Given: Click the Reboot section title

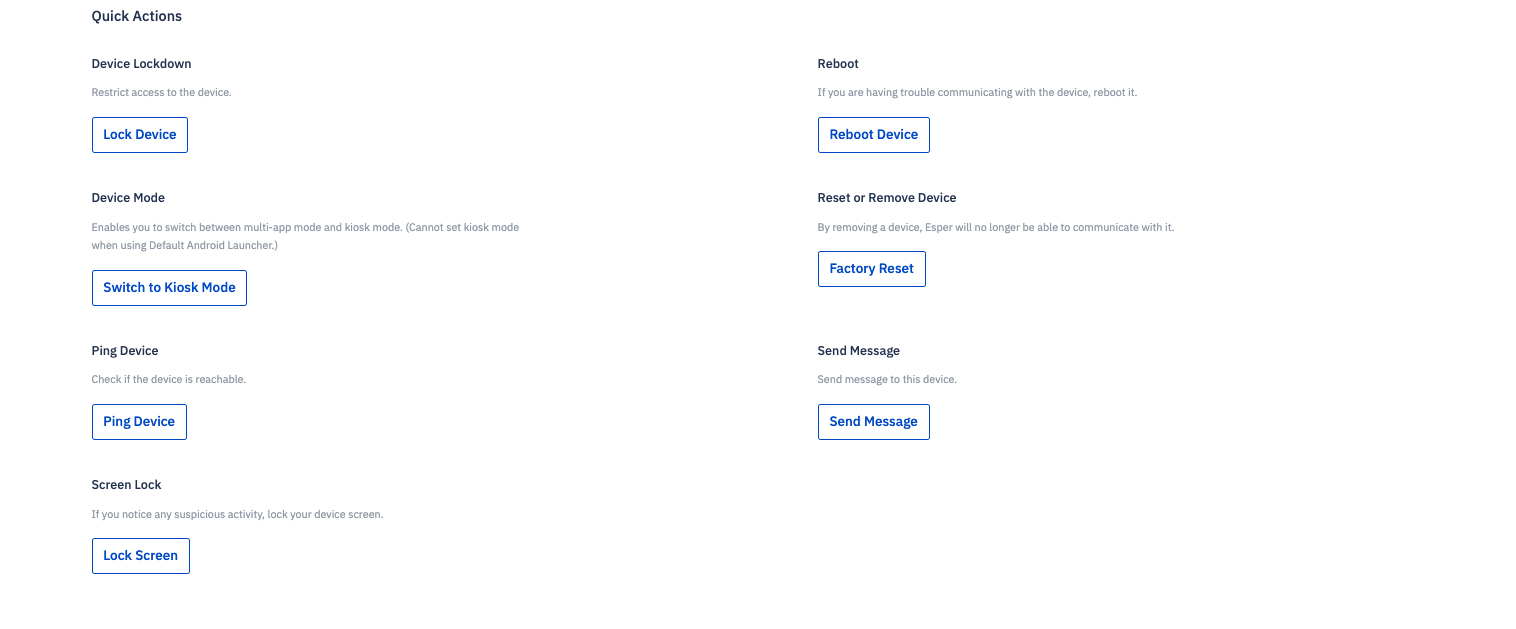Looking at the screenshot, I should (x=837, y=63).
